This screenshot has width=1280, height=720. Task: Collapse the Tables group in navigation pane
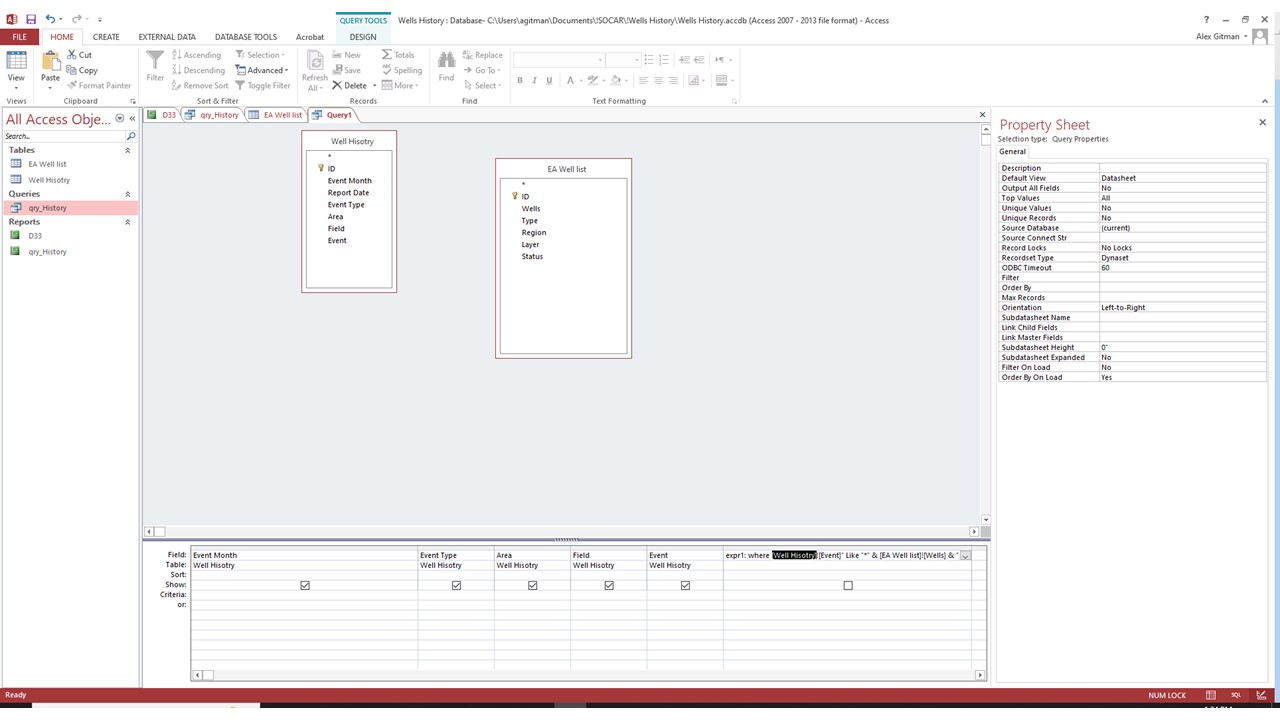tap(127, 150)
